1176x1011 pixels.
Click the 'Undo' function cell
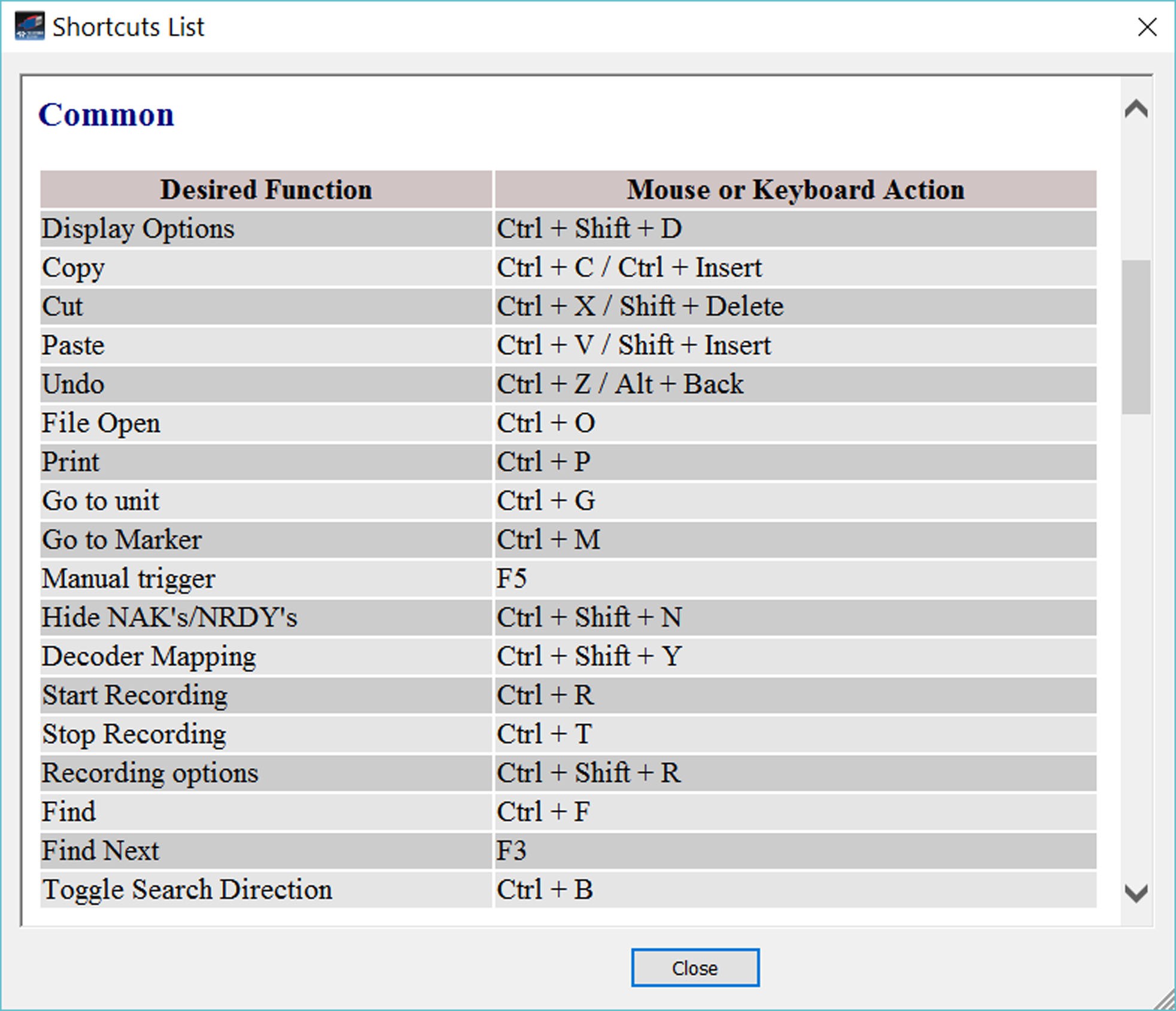pyautogui.click(x=266, y=384)
